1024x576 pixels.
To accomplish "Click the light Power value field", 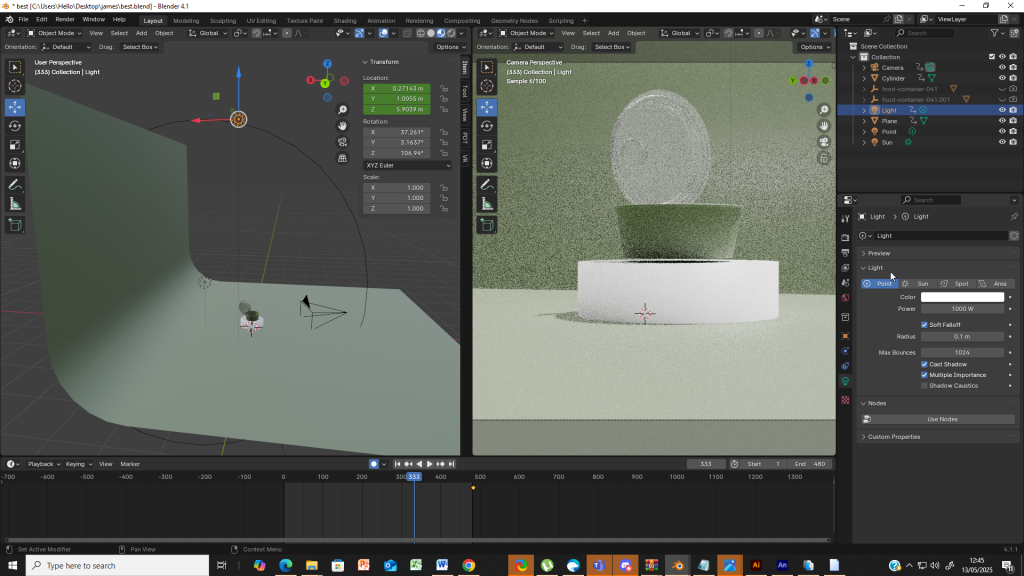I will click(x=962, y=309).
